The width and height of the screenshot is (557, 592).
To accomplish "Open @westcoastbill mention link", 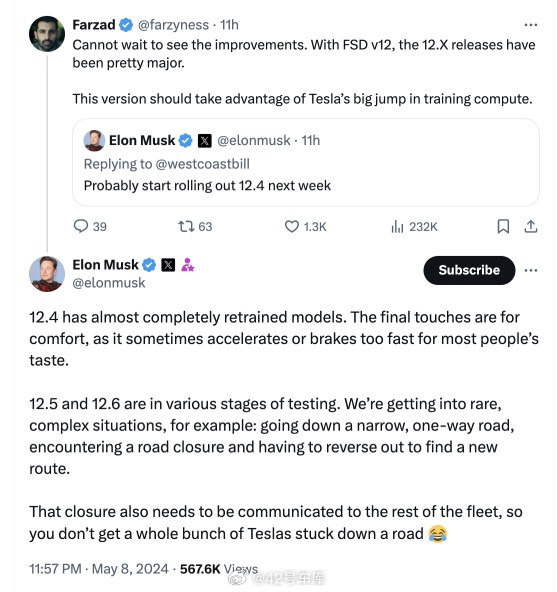I will (202, 164).
